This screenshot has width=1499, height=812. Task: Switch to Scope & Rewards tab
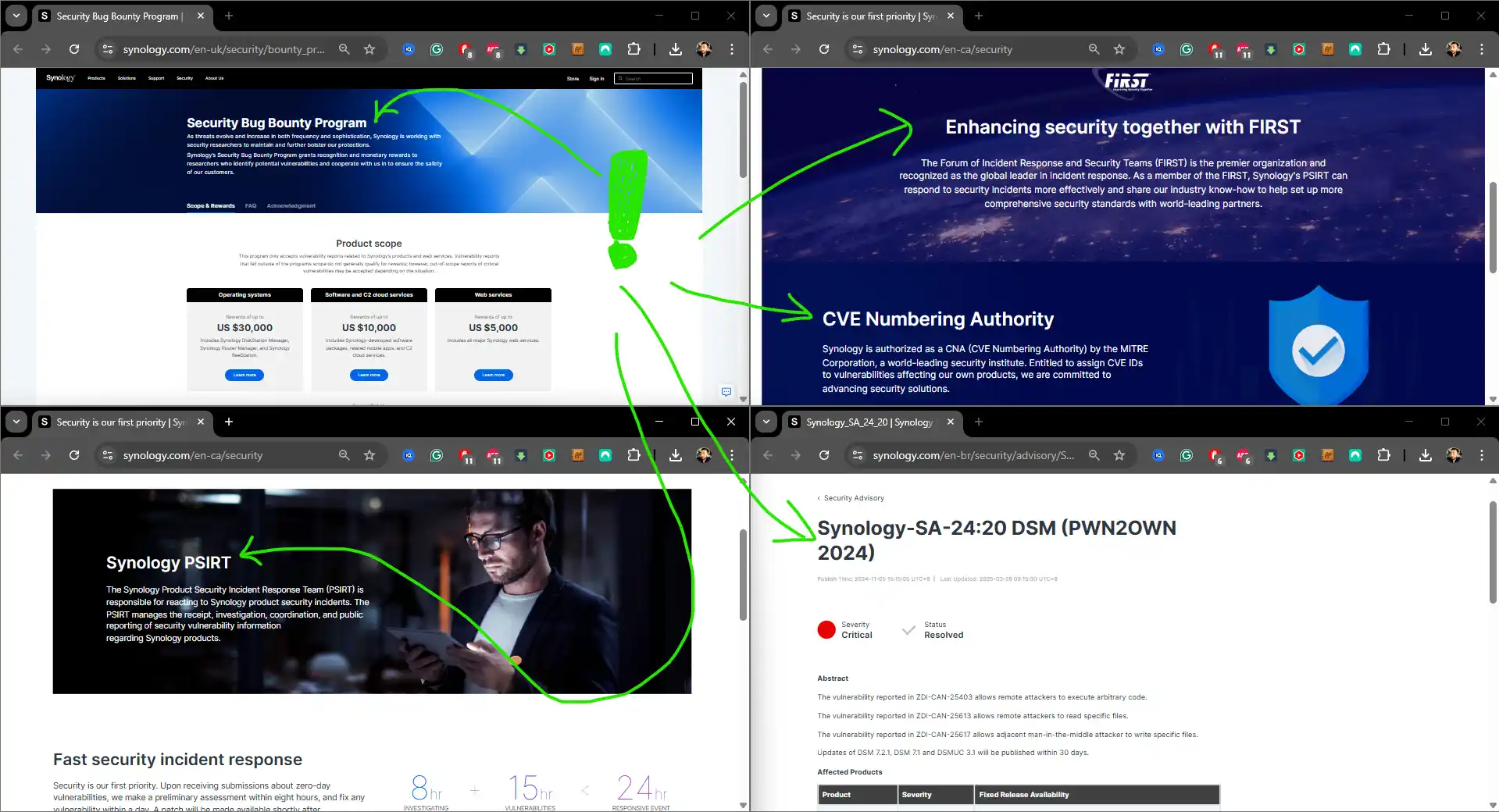click(x=211, y=206)
